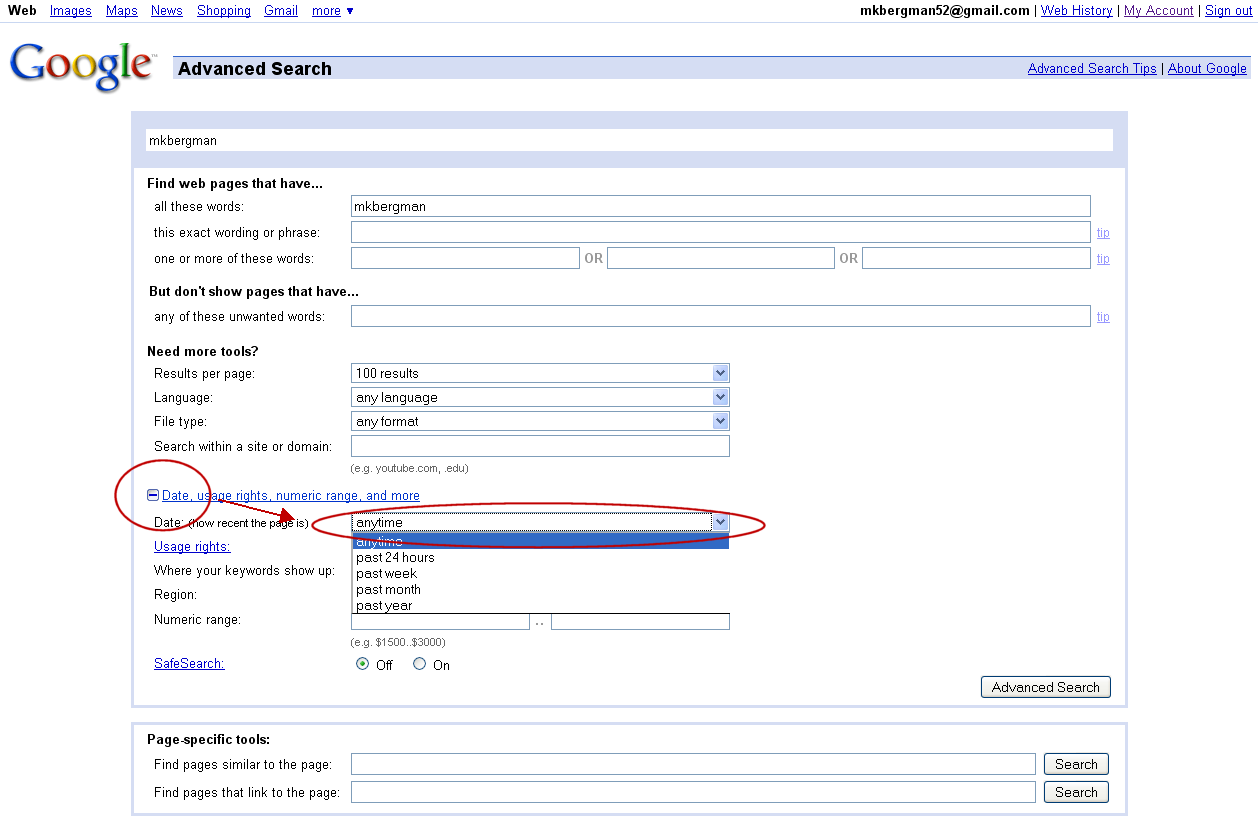Open the Maps link
Image resolution: width=1258 pixels, height=824 pixels.
click(x=122, y=10)
